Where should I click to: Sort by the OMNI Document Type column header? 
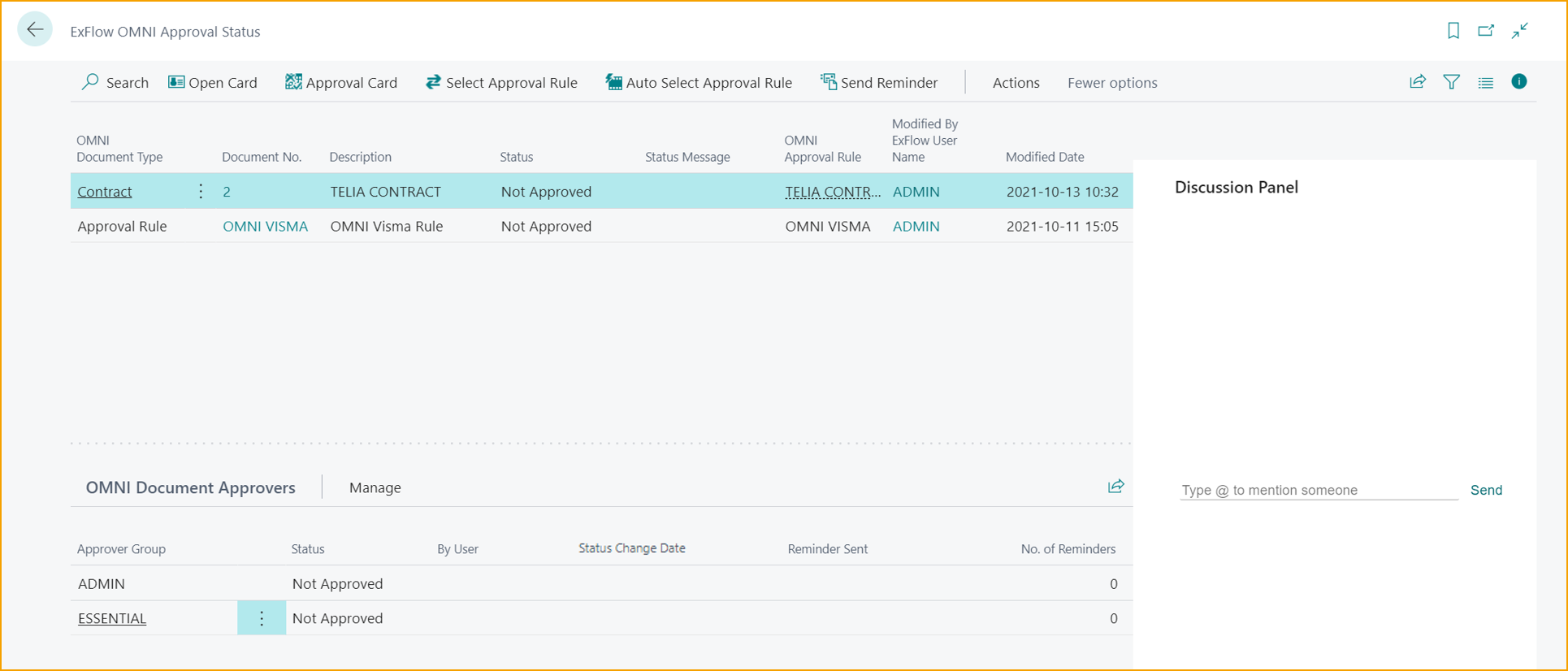[119, 149]
